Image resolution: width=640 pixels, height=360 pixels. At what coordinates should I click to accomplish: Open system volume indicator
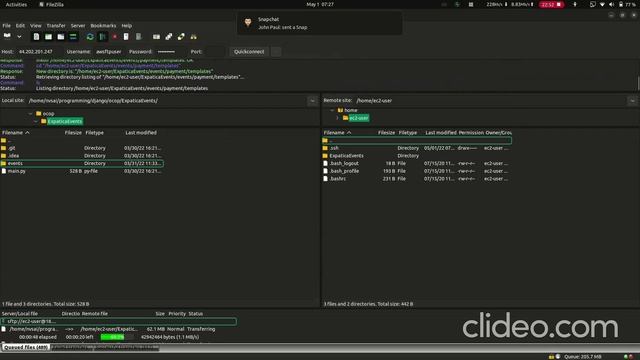coord(611,4)
